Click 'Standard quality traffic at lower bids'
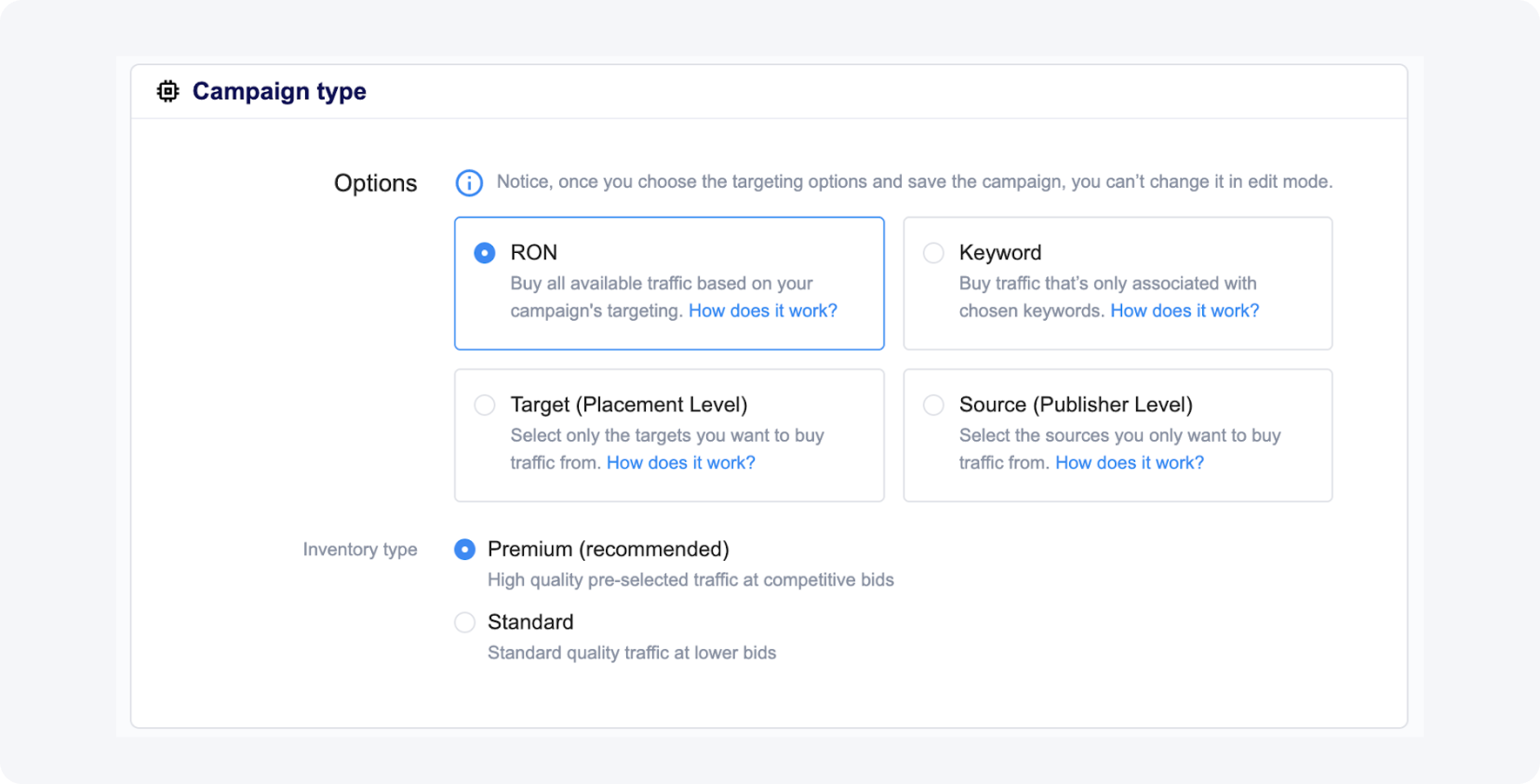 pos(632,653)
